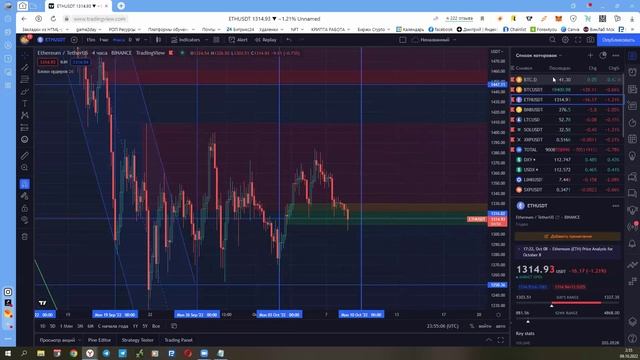Toggle log scale button
The image size is (640, 360).
pyautogui.click(x=485, y=326)
